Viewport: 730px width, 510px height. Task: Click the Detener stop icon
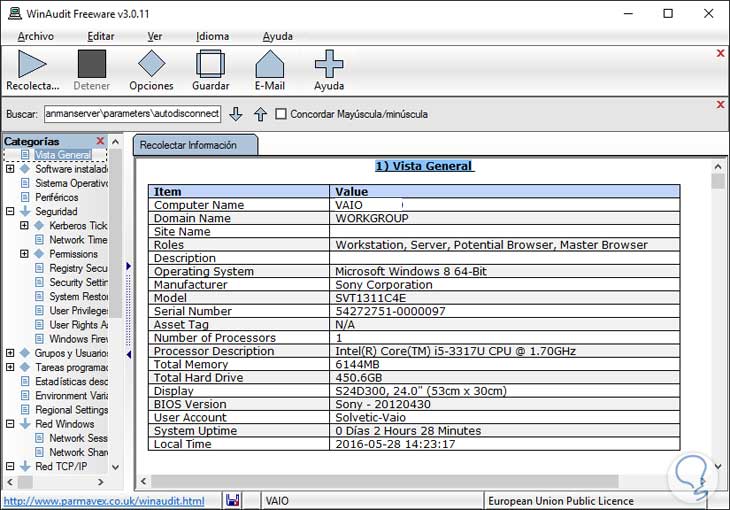coord(92,64)
